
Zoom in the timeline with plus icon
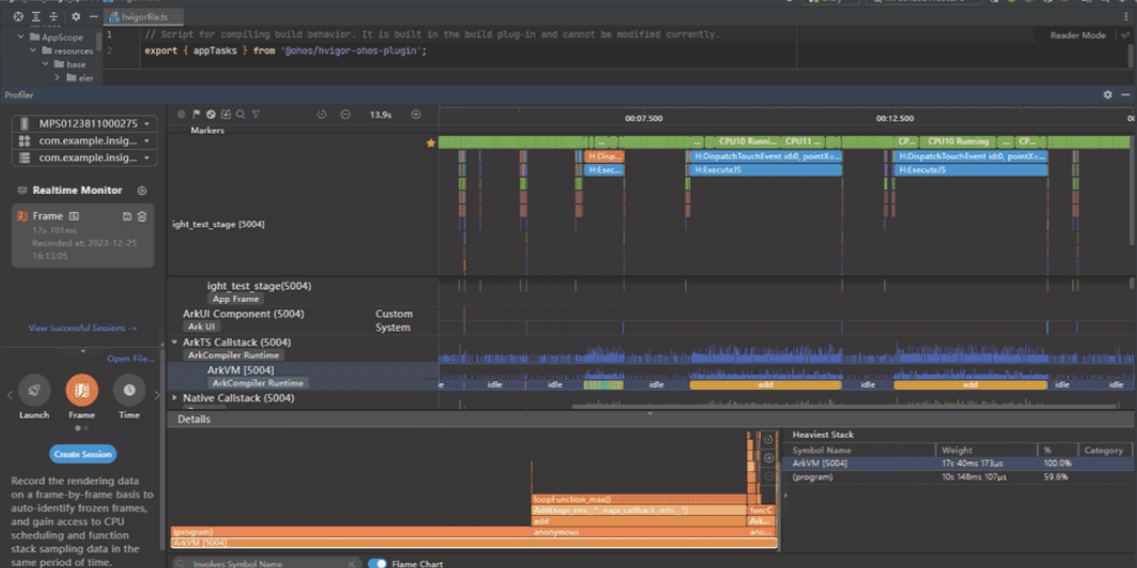[416, 115]
